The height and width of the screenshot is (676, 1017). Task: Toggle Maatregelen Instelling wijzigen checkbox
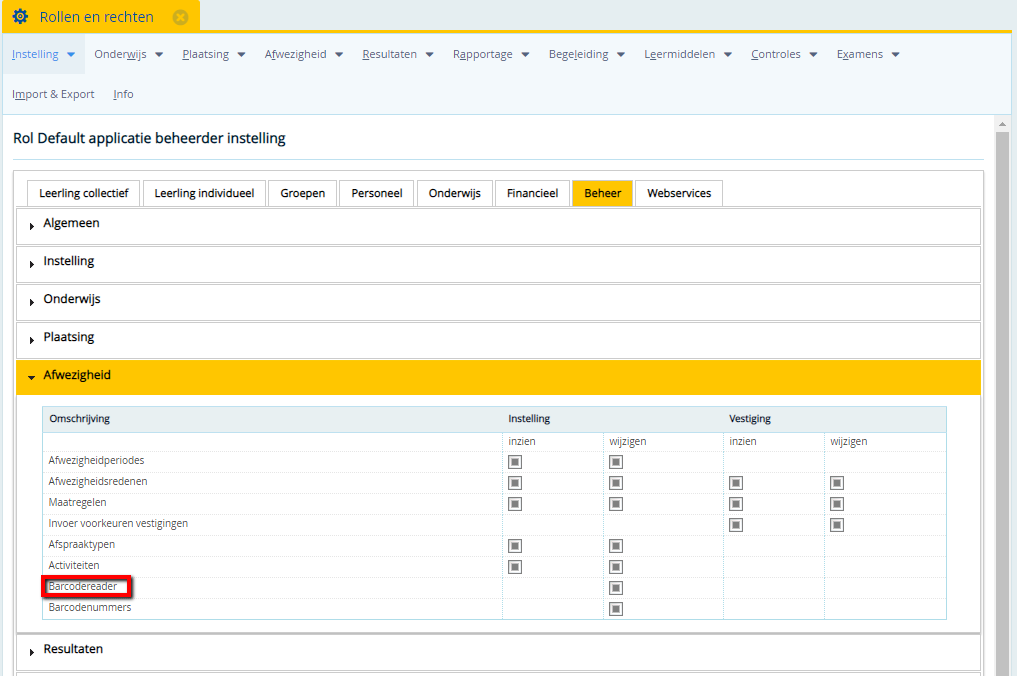pyautogui.click(x=616, y=504)
